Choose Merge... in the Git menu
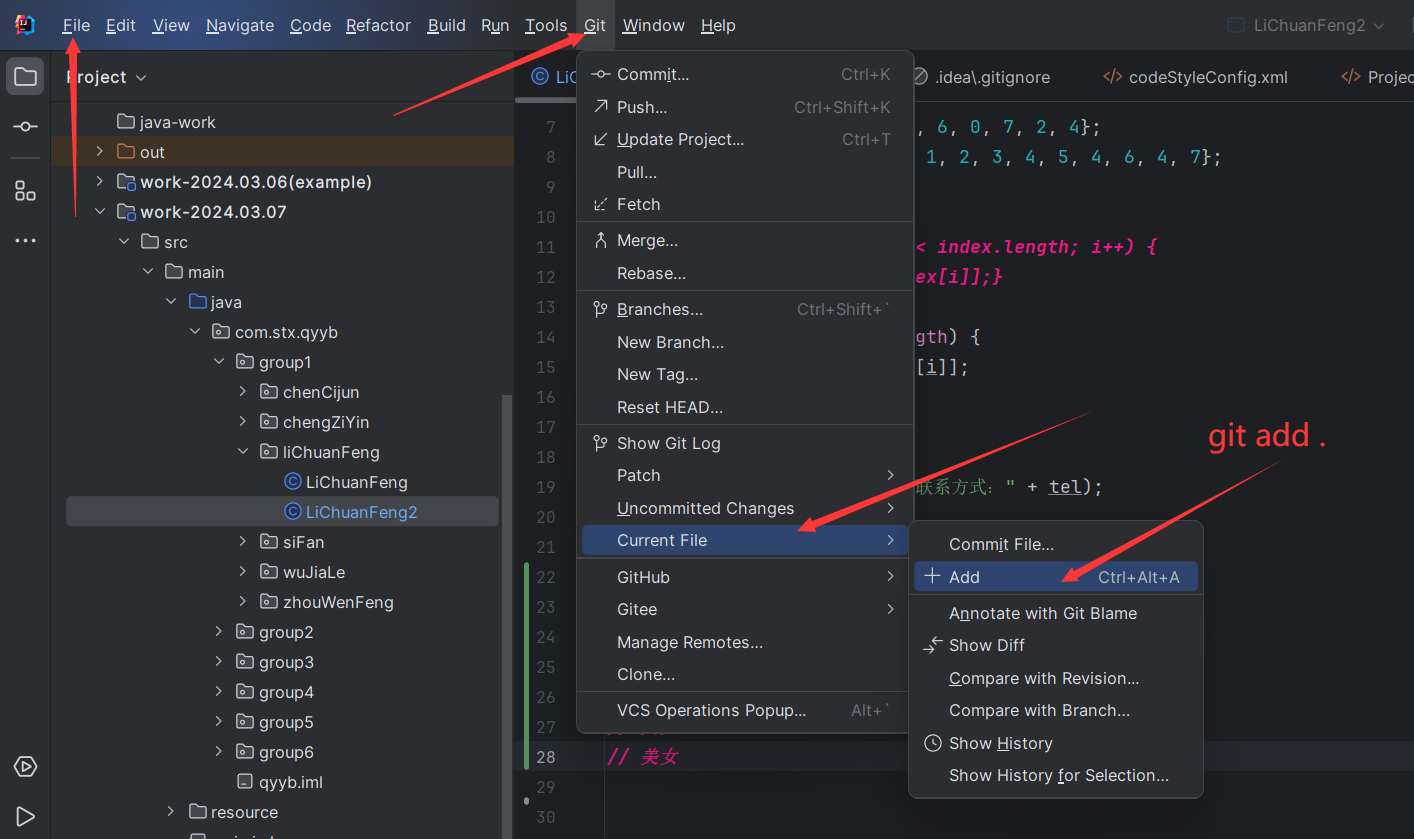 pyautogui.click(x=745, y=240)
